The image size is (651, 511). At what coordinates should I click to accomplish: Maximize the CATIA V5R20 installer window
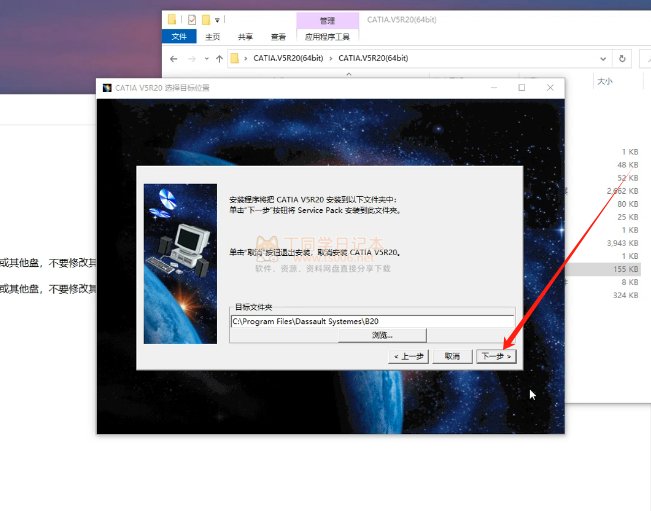521,88
